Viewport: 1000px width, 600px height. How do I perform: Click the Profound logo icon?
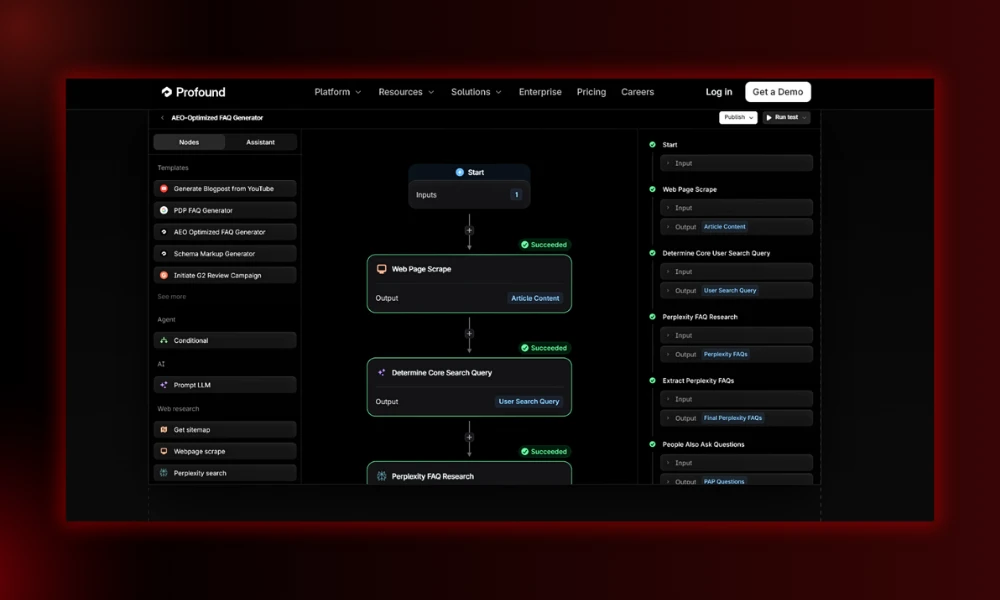[166, 92]
